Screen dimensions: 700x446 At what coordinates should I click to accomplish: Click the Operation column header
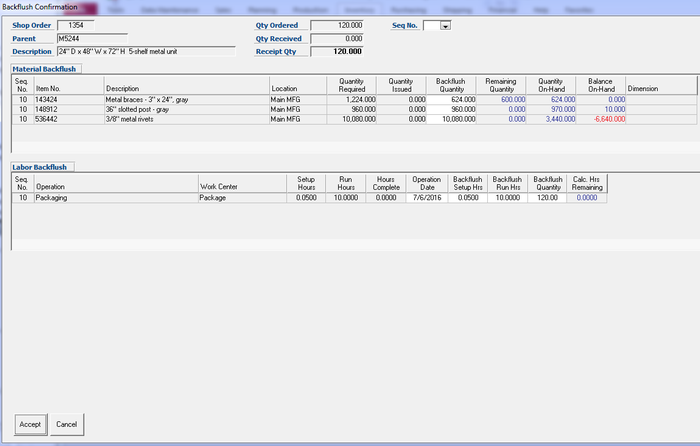[x=116, y=183]
